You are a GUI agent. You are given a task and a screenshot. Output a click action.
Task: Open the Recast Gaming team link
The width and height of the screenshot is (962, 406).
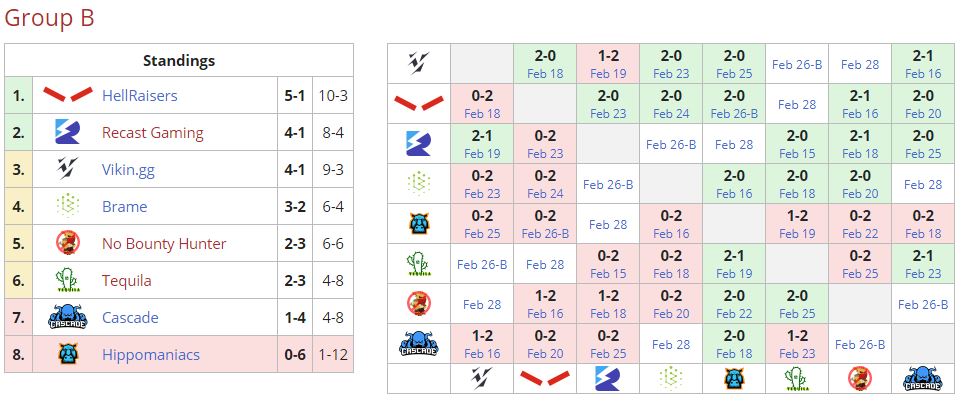152,133
